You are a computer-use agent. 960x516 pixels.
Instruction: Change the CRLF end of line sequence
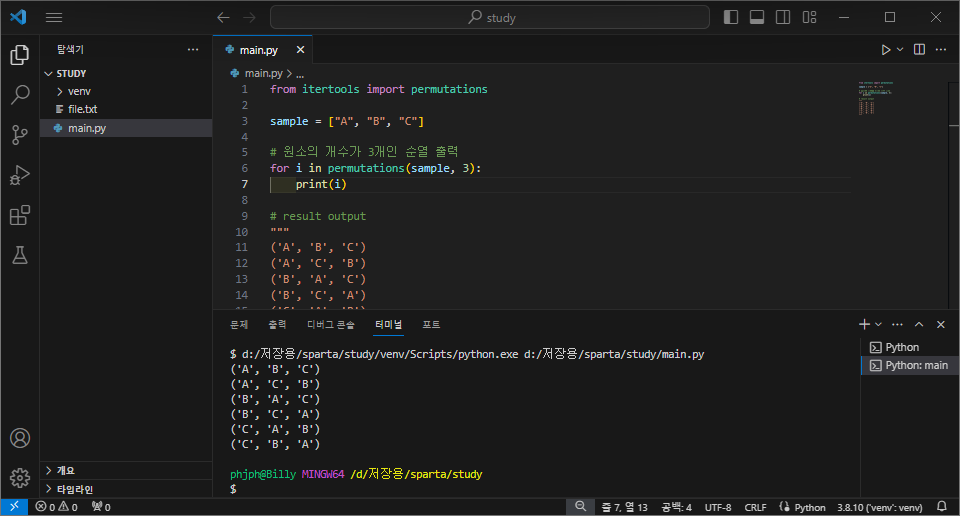click(756, 507)
